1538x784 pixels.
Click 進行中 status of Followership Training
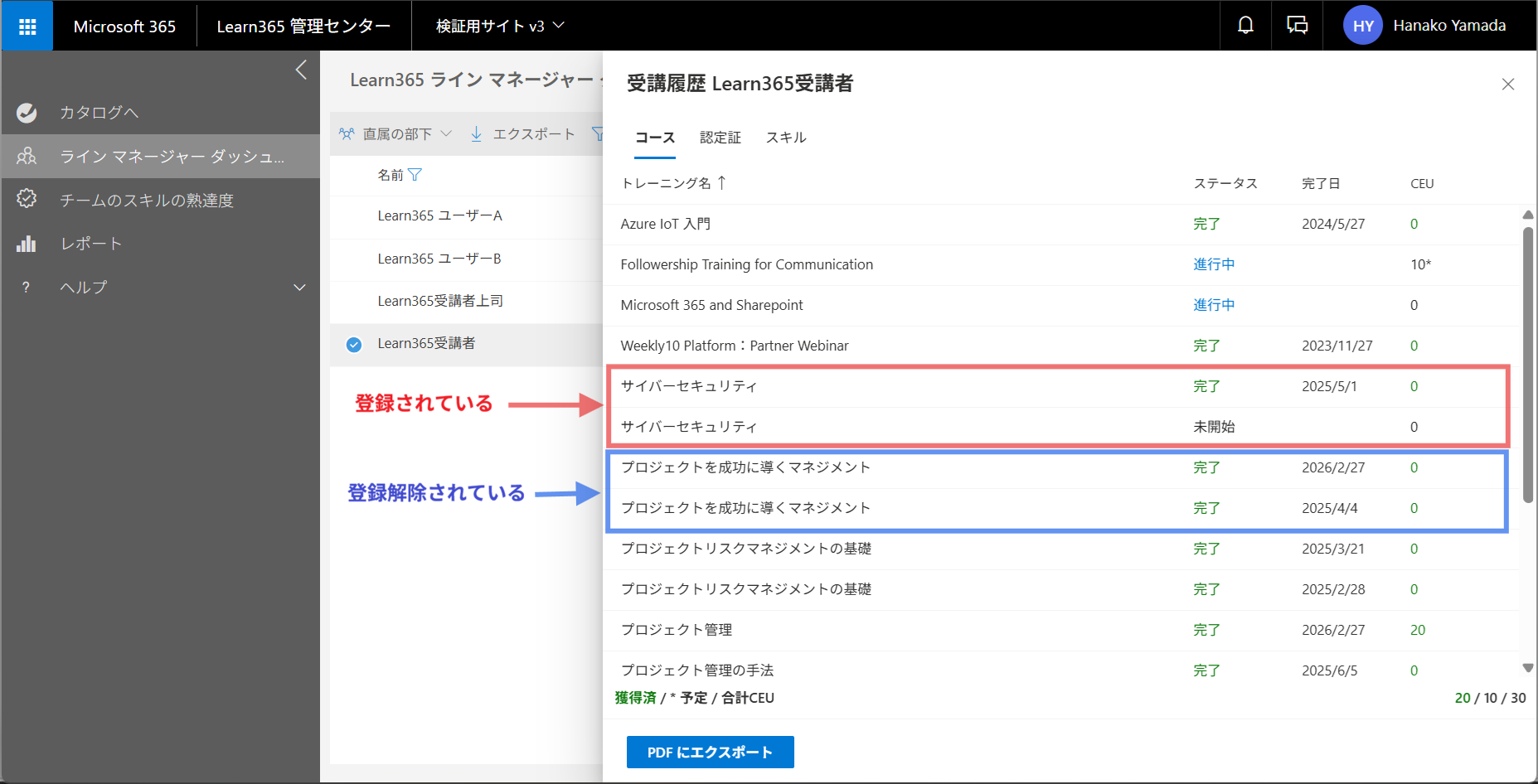pos(1214,264)
